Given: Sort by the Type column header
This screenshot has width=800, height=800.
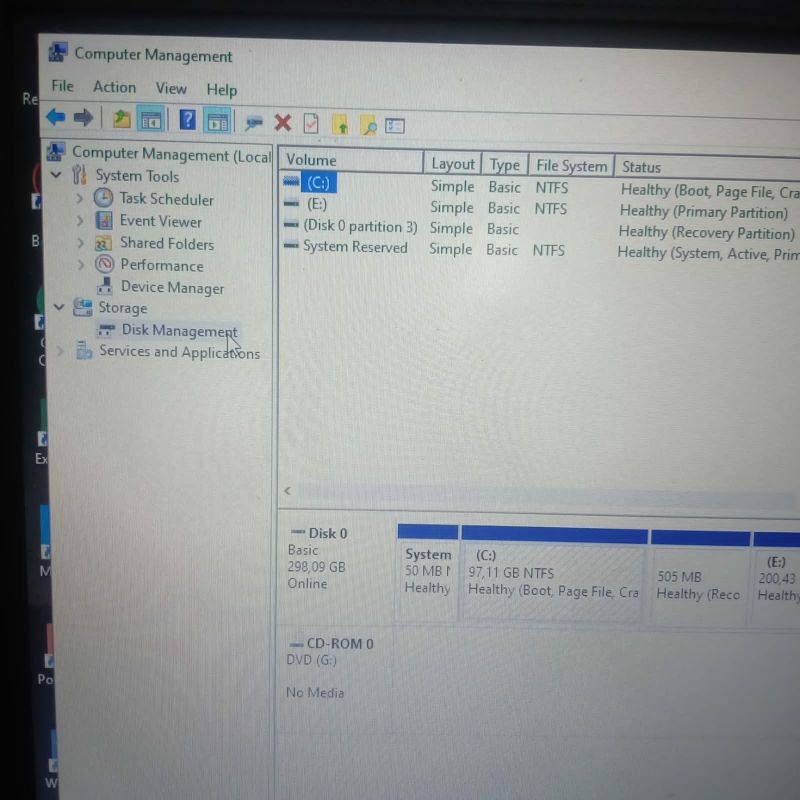Looking at the screenshot, I should [505, 165].
